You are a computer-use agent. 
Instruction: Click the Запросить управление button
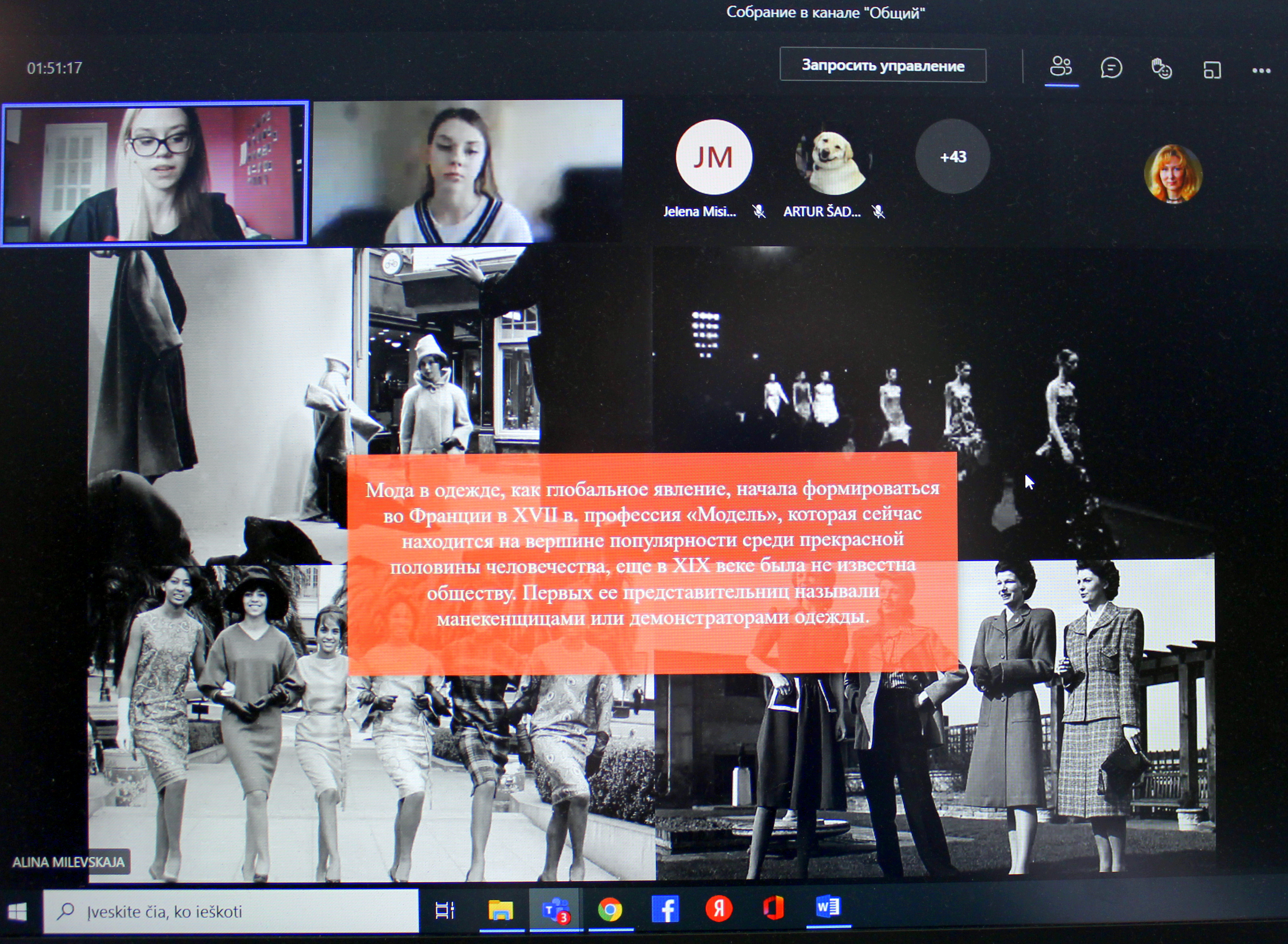point(883,66)
